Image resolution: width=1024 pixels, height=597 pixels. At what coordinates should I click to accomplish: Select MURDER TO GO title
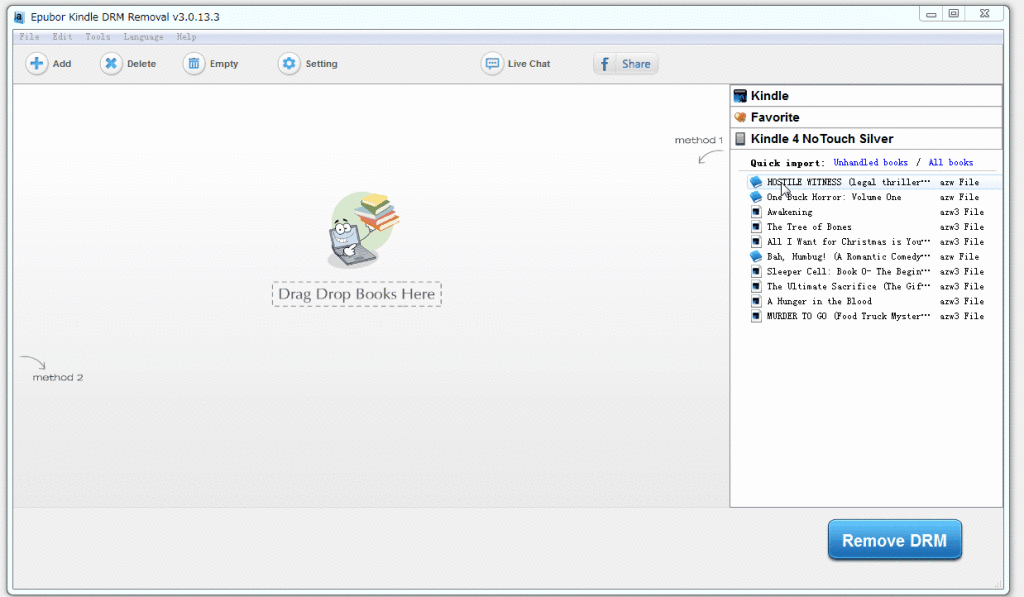[x=848, y=316]
